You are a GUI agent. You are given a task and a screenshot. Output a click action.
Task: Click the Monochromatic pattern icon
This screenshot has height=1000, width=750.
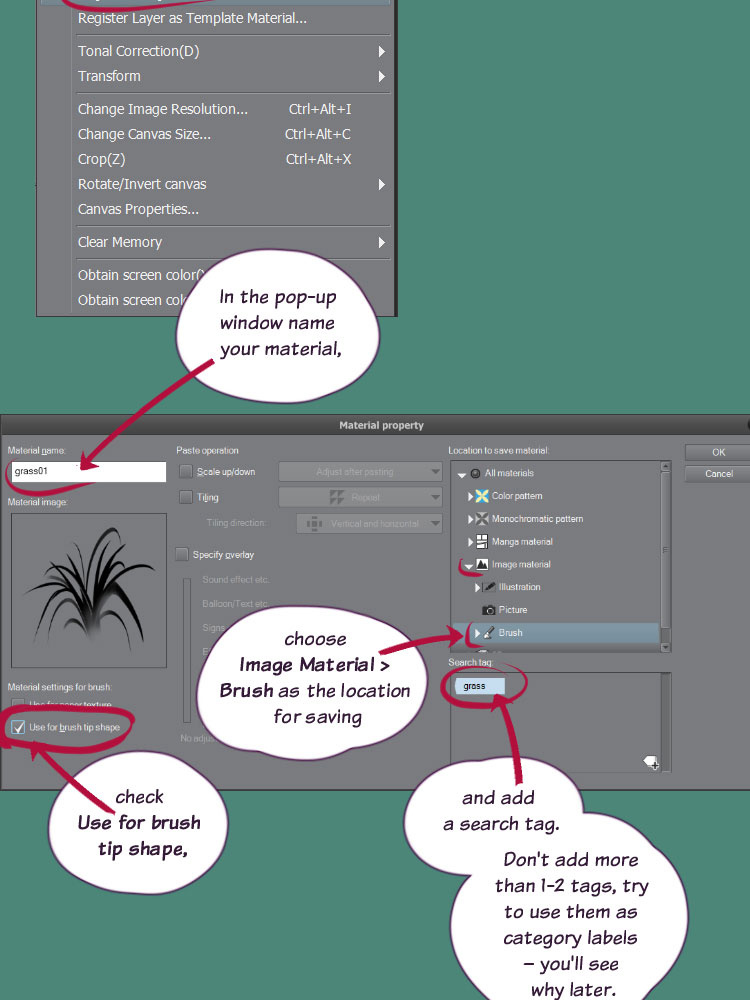482,519
